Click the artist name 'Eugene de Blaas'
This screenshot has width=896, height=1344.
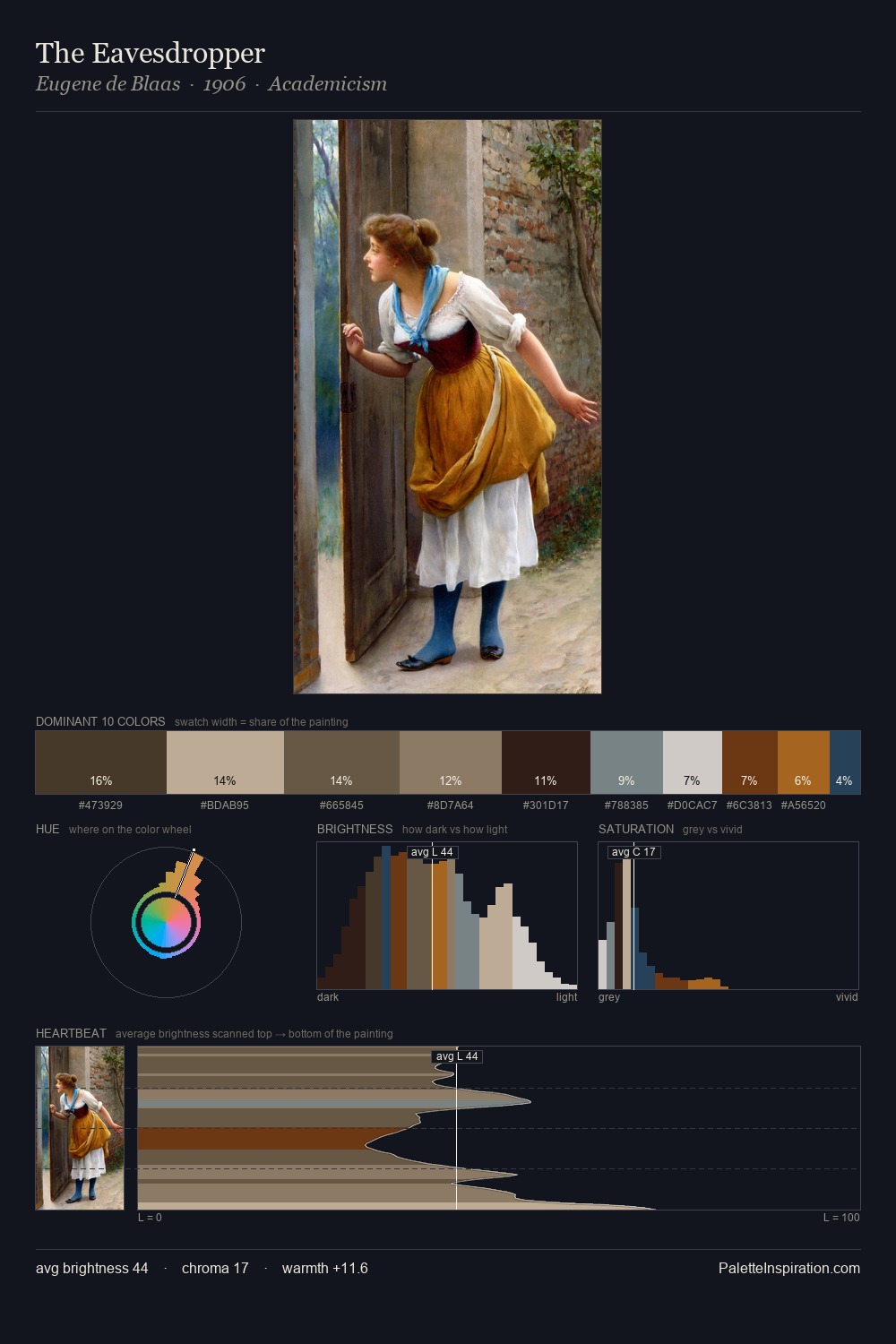tap(108, 84)
